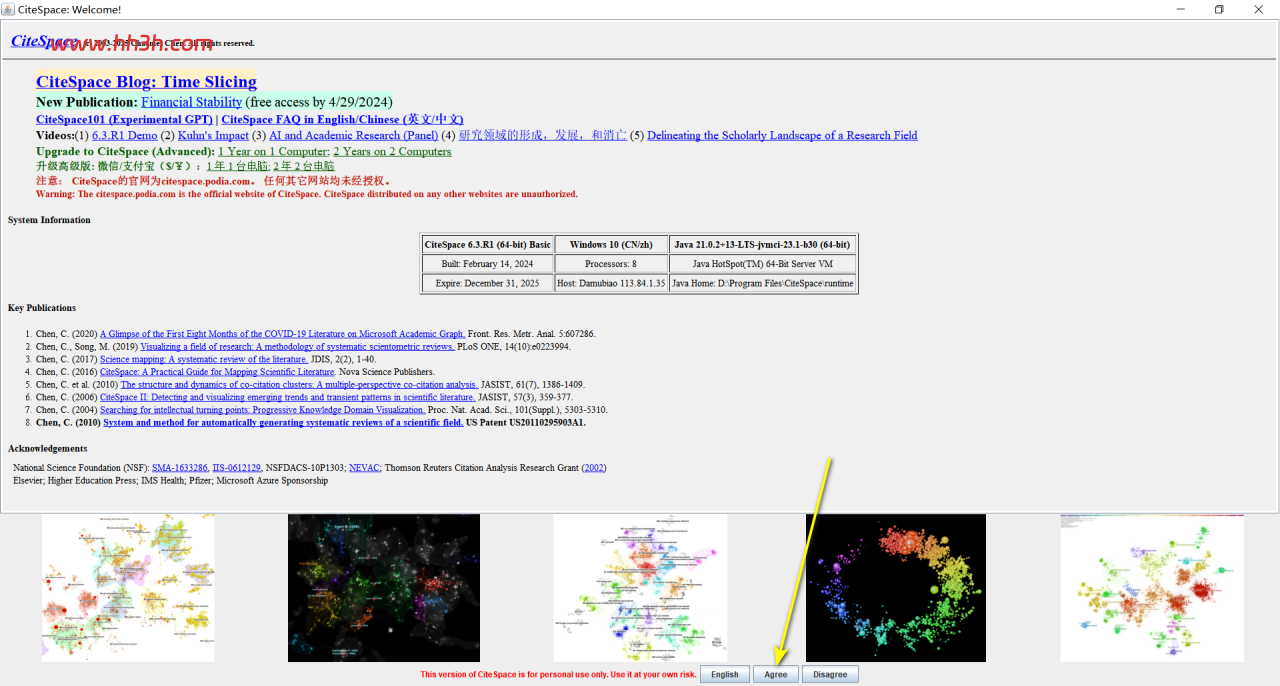The width and height of the screenshot is (1280, 686).
Task: Click the 2年2台电脑 upgrade link
Action: click(x=303, y=166)
